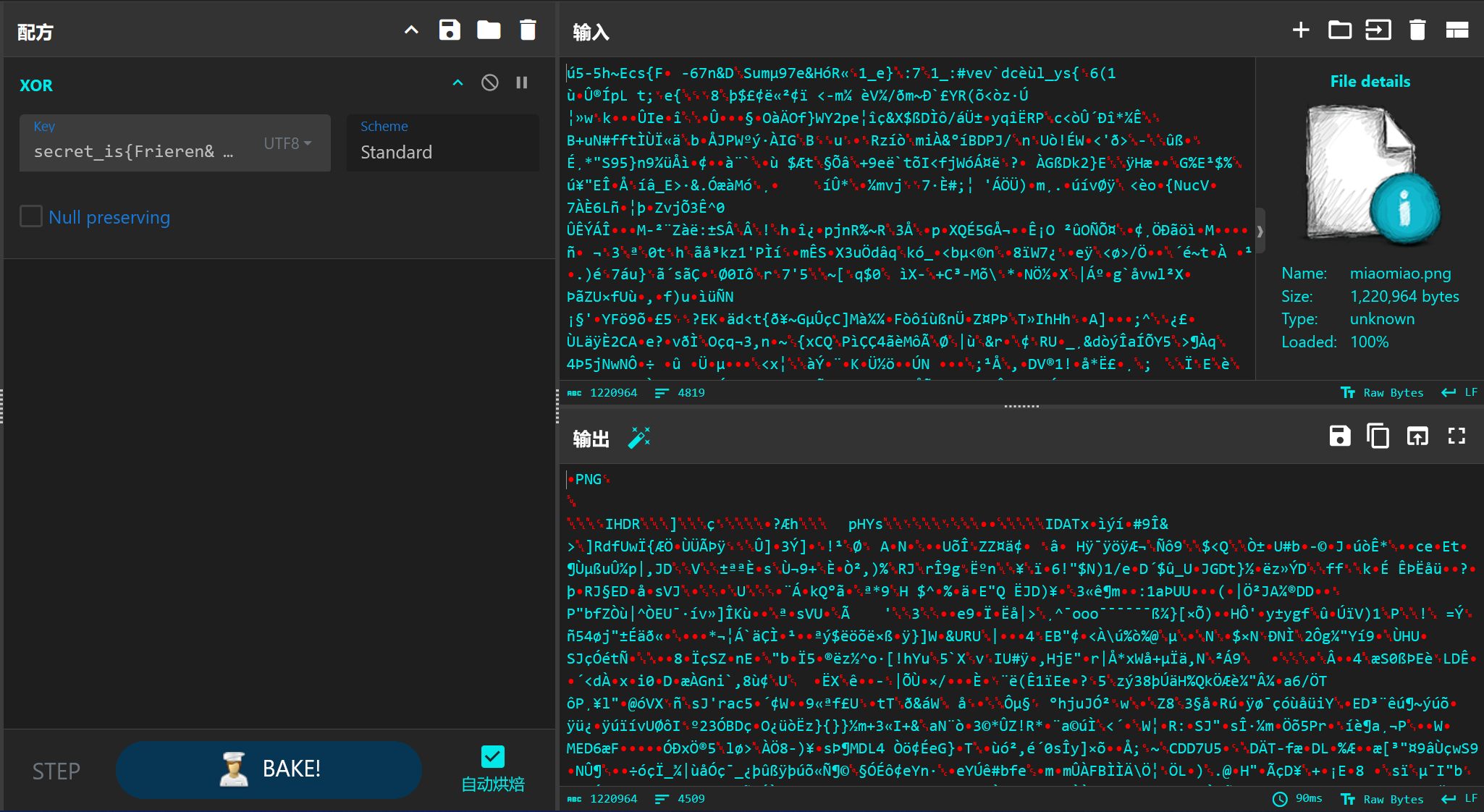The width and height of the screenshot is (1484, 812).
Task: Maximise the output pane
Action: pyautogui.click(x=1456, y=436)
